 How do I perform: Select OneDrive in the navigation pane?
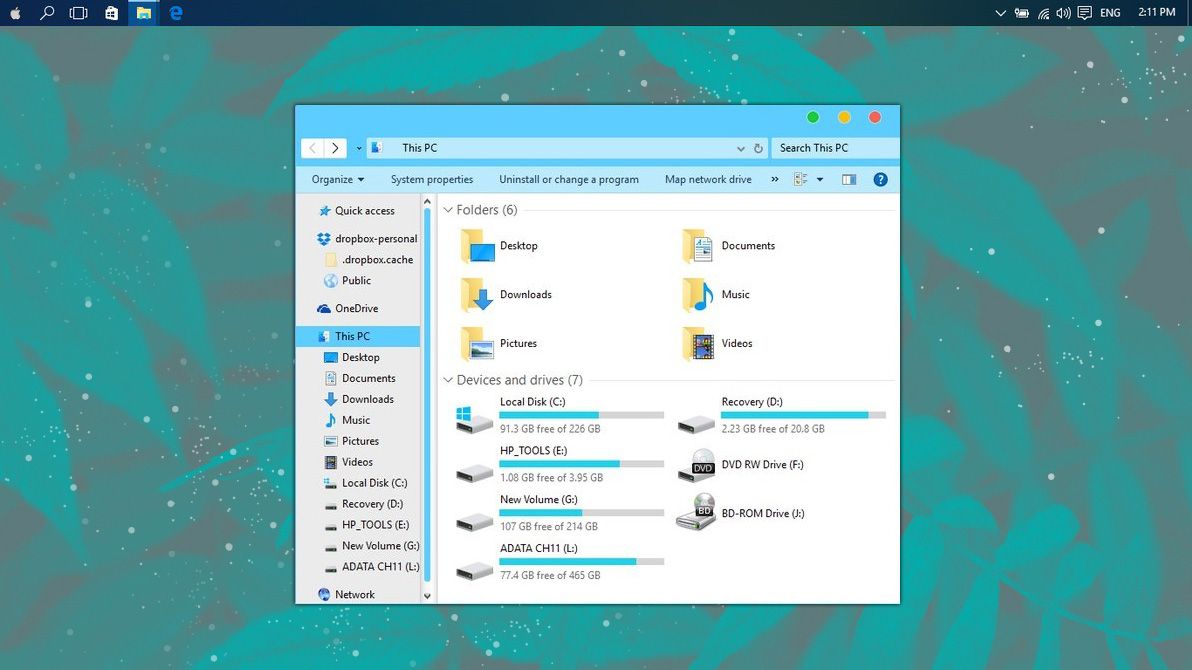(x=357, y=308)
